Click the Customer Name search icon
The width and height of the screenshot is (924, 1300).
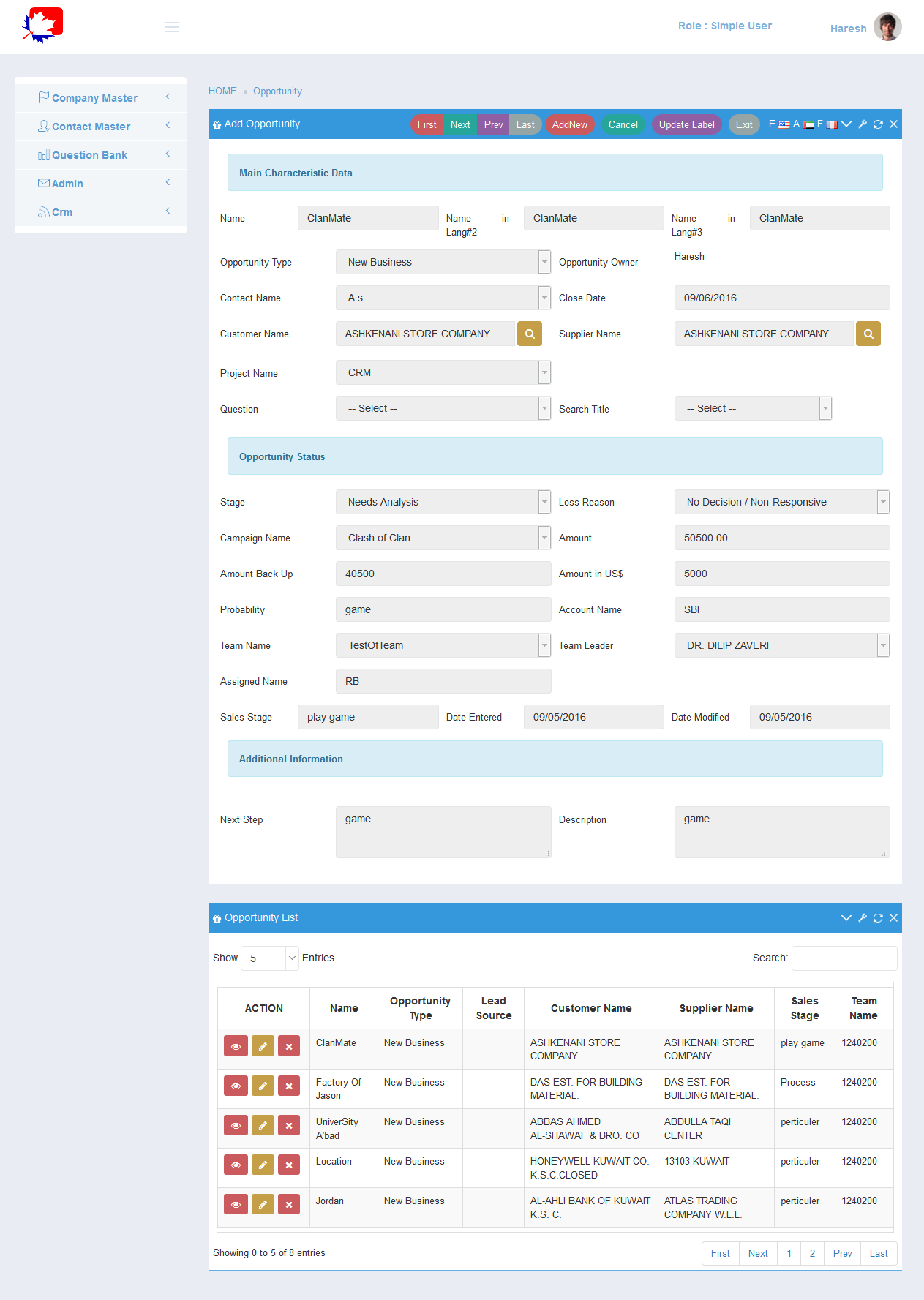(x=529, y=334)
